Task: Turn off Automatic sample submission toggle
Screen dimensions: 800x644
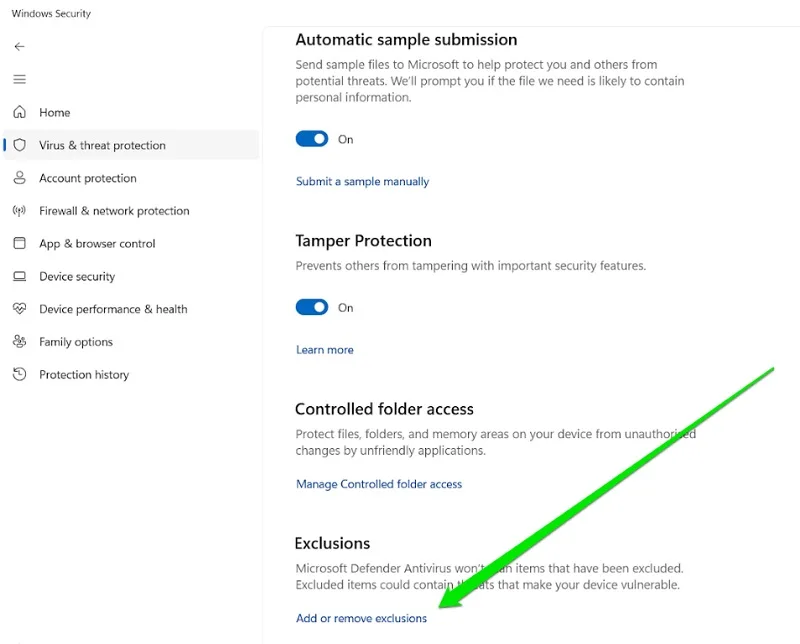Action: [x=312, y=139]
